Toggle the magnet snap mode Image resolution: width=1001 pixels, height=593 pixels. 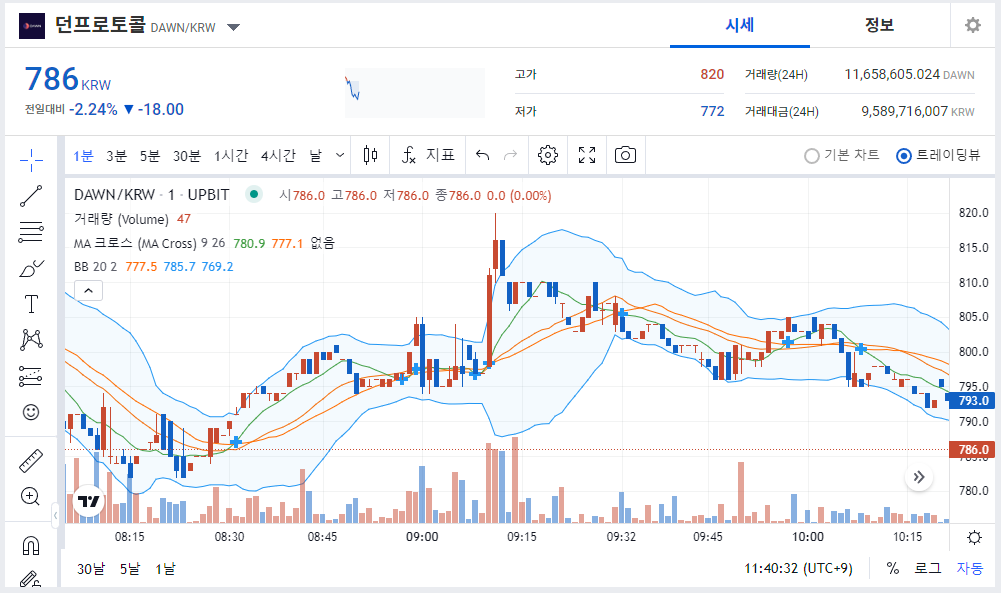31,545
